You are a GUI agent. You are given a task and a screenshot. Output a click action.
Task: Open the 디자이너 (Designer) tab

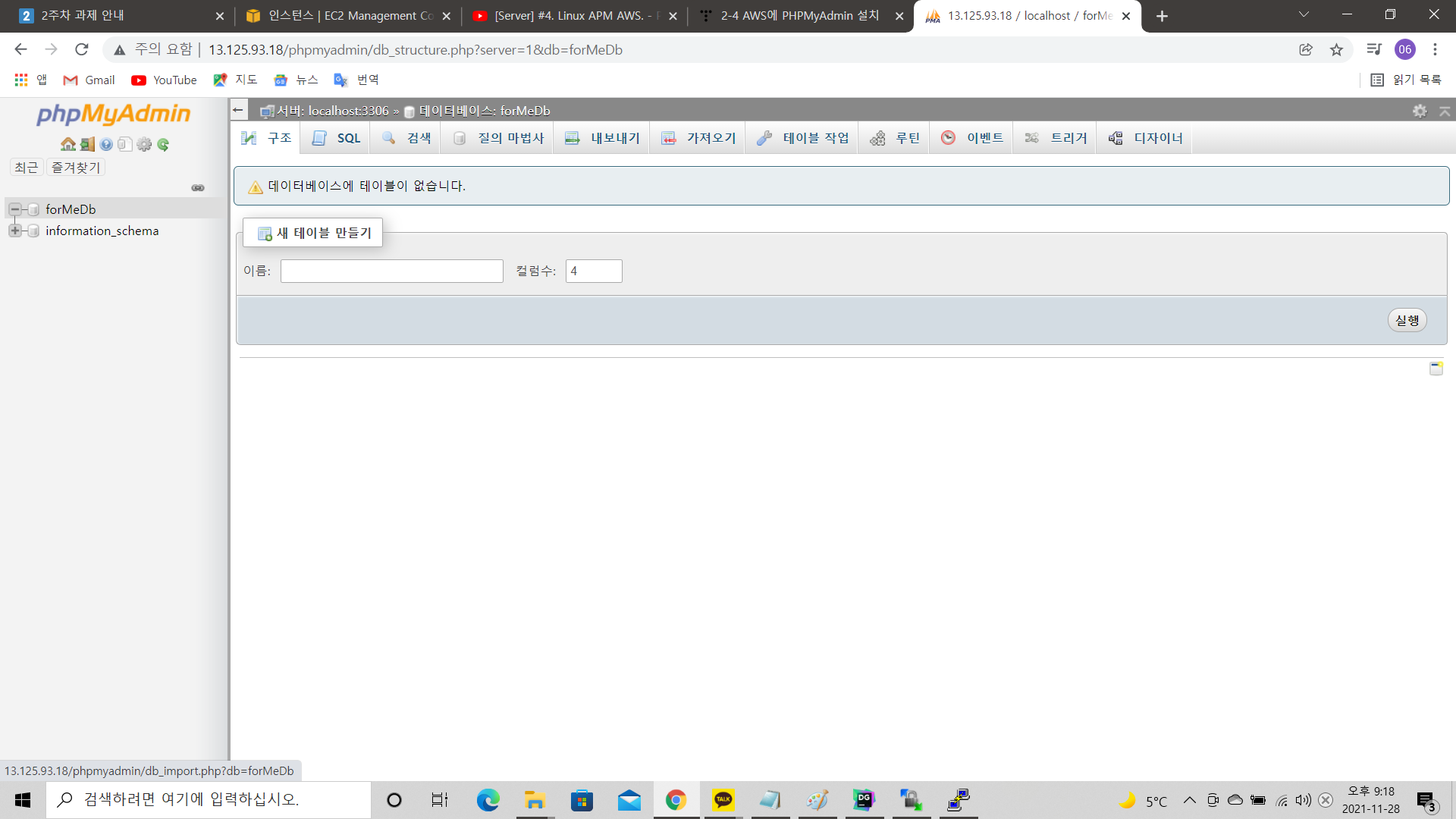coord(1145,138)
